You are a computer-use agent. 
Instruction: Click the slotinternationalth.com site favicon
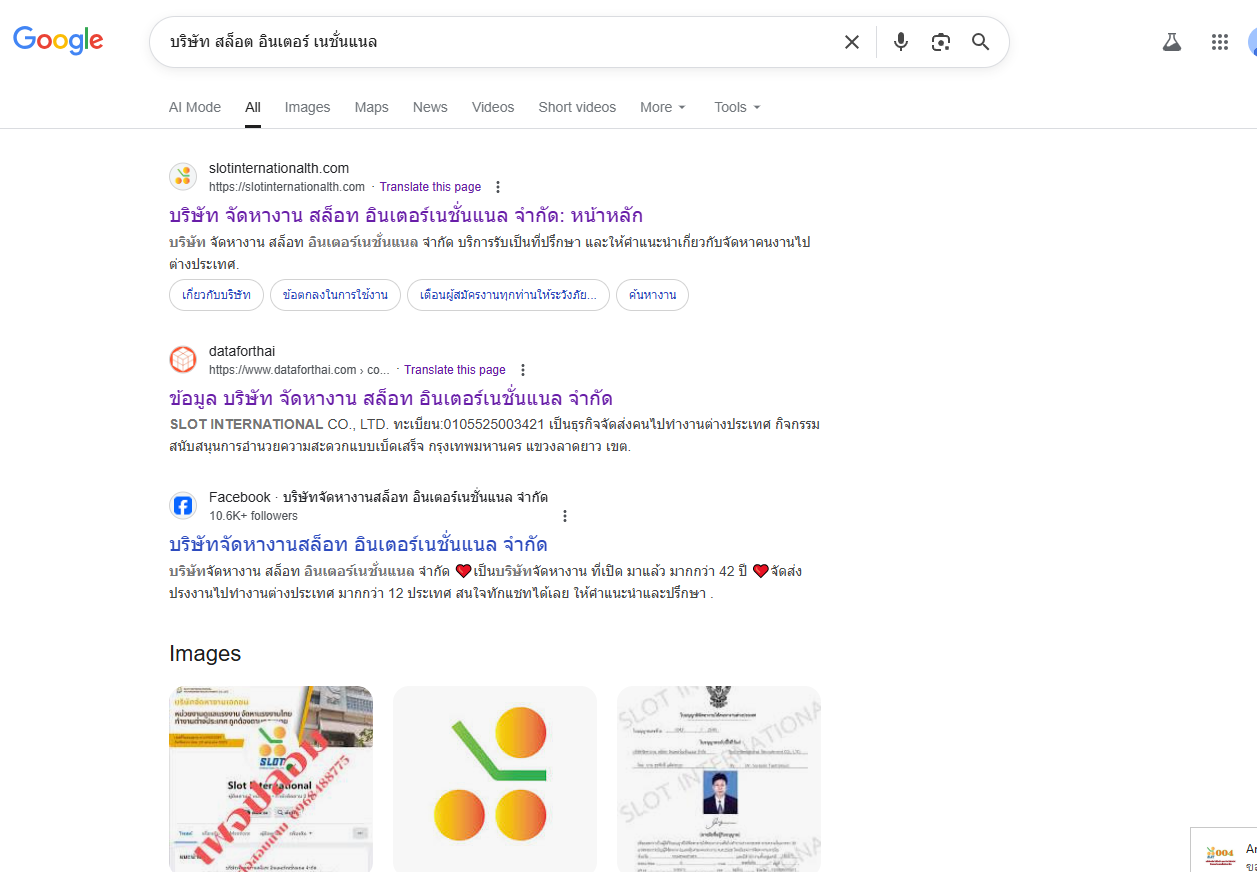183,177
